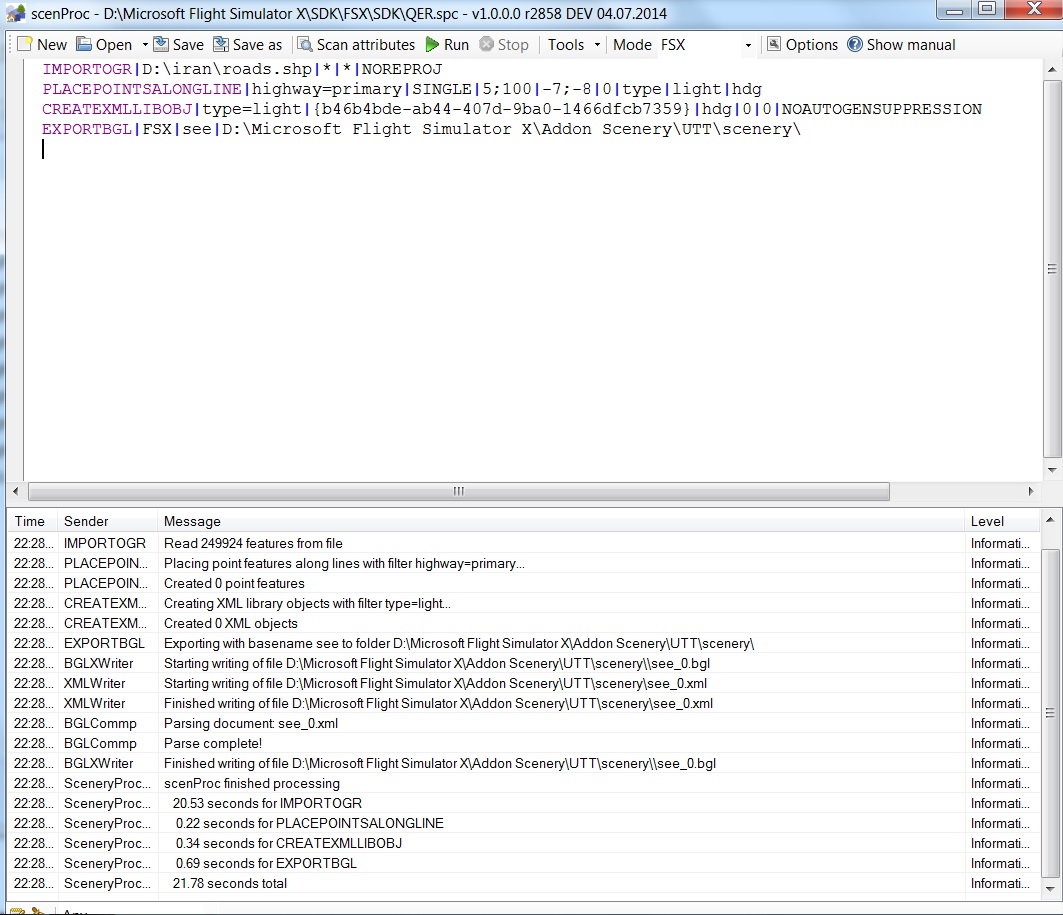
Task: Click the scenProc application icon in title bar
Action: 15,13
